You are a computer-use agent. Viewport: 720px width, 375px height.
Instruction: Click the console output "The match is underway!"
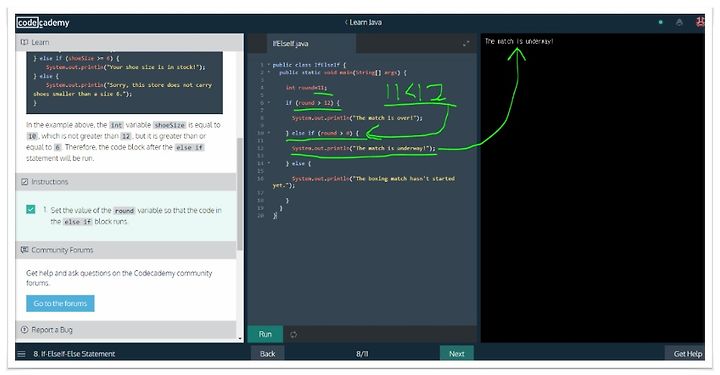pyautogui.click(x=519, y=41)
